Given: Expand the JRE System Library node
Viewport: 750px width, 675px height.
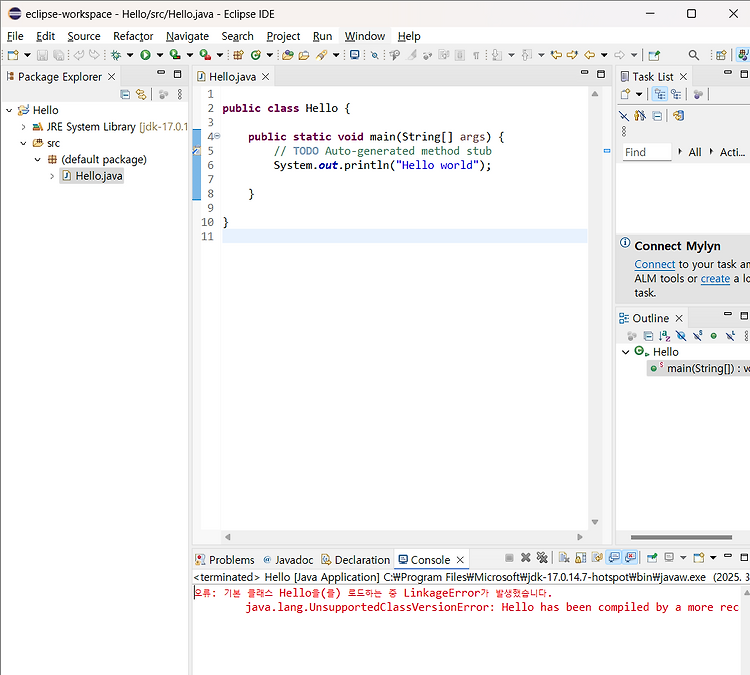Looking at the screenshot, I should click(x=24, y=127).
